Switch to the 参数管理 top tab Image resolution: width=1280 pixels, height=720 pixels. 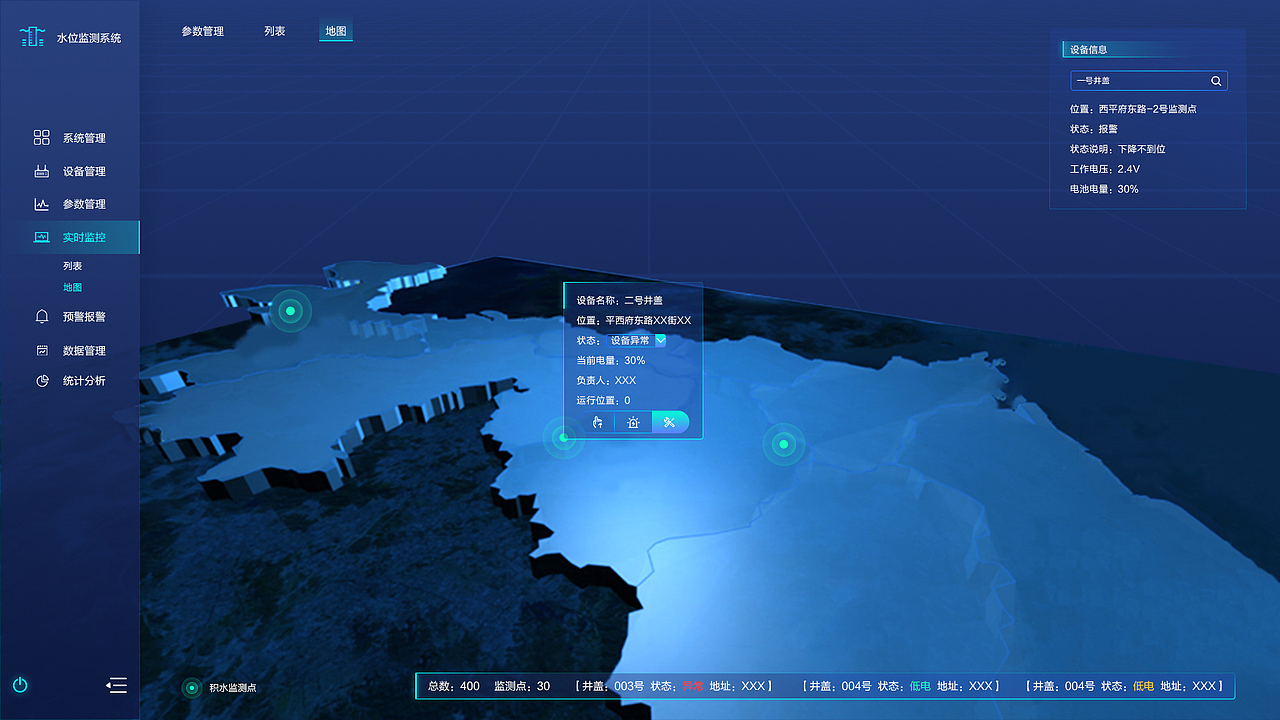(x=202, y=31)
